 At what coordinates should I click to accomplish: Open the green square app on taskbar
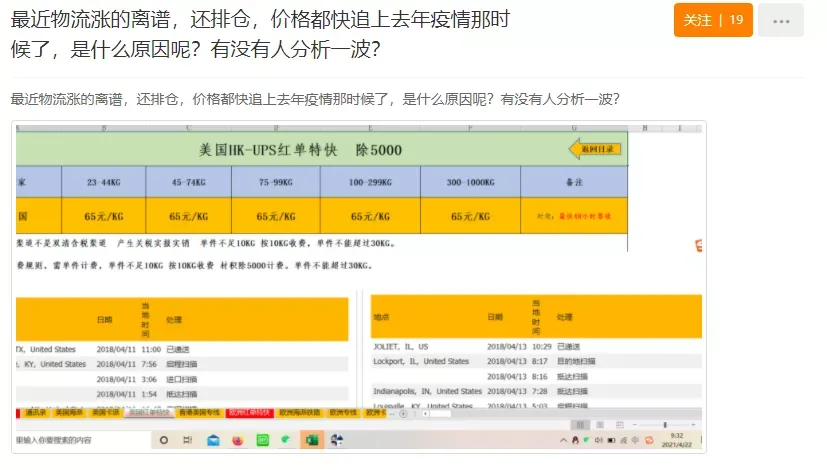tap(262, 440)
